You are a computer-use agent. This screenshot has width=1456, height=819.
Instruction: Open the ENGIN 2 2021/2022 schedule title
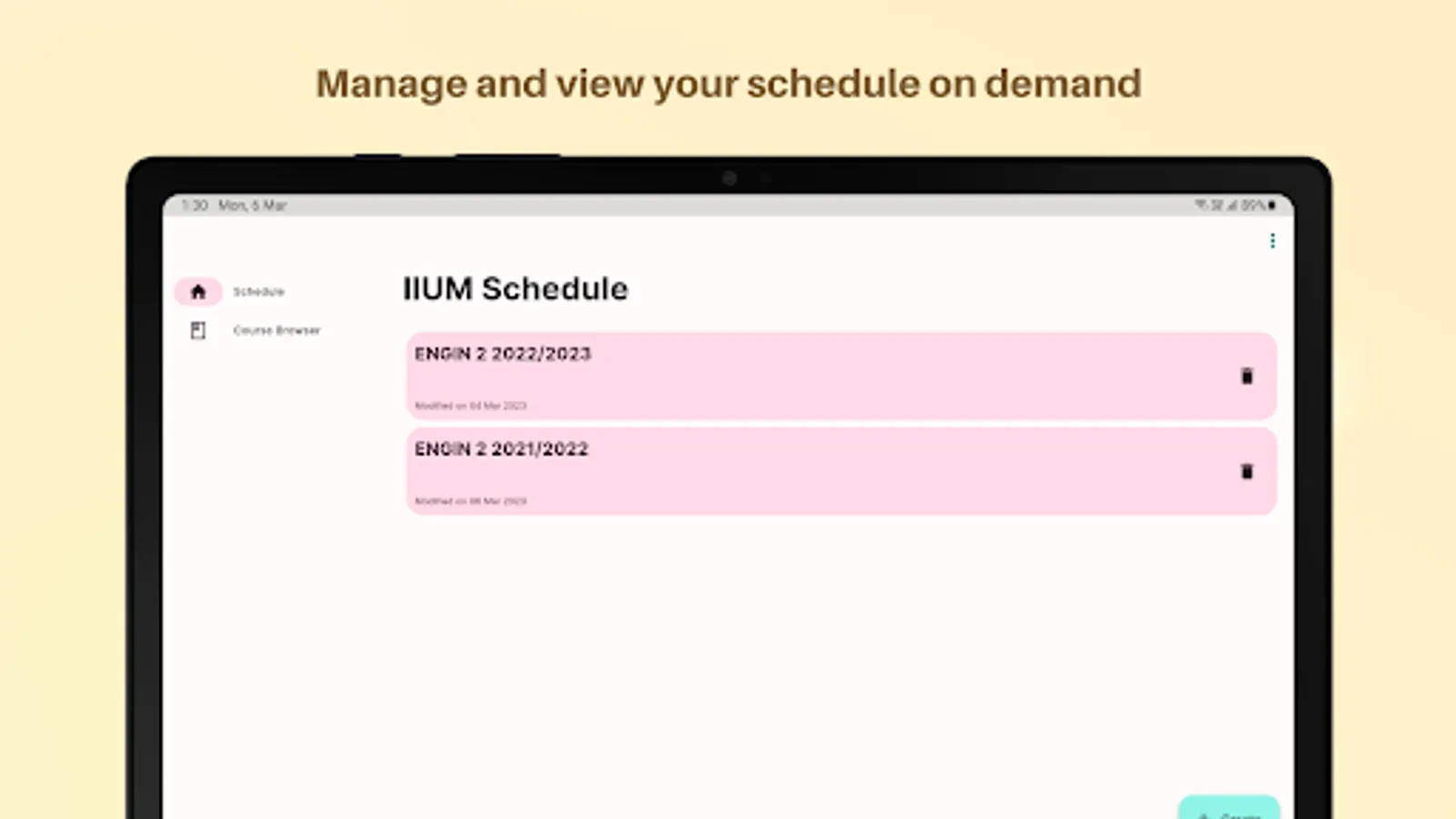pyautogui.click(x=501, y=450)
